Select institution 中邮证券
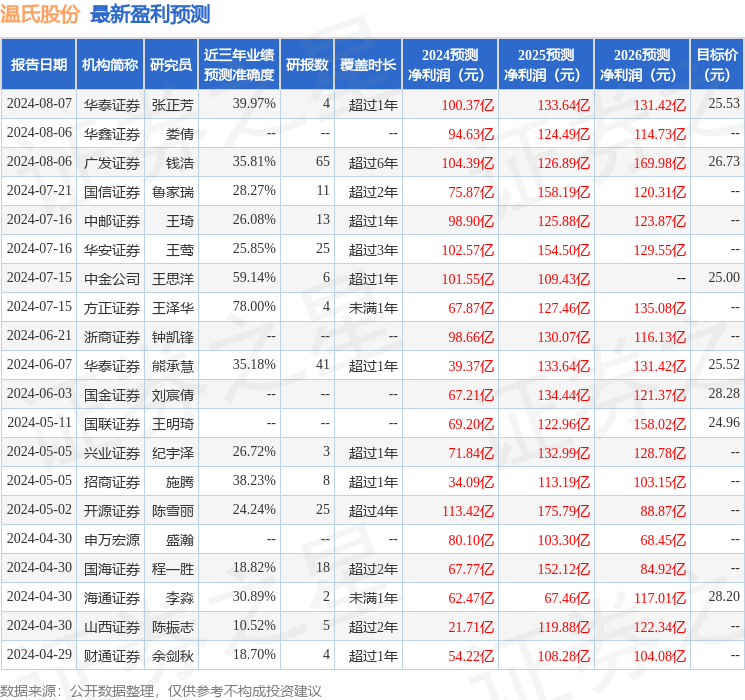 pos(112,221)
